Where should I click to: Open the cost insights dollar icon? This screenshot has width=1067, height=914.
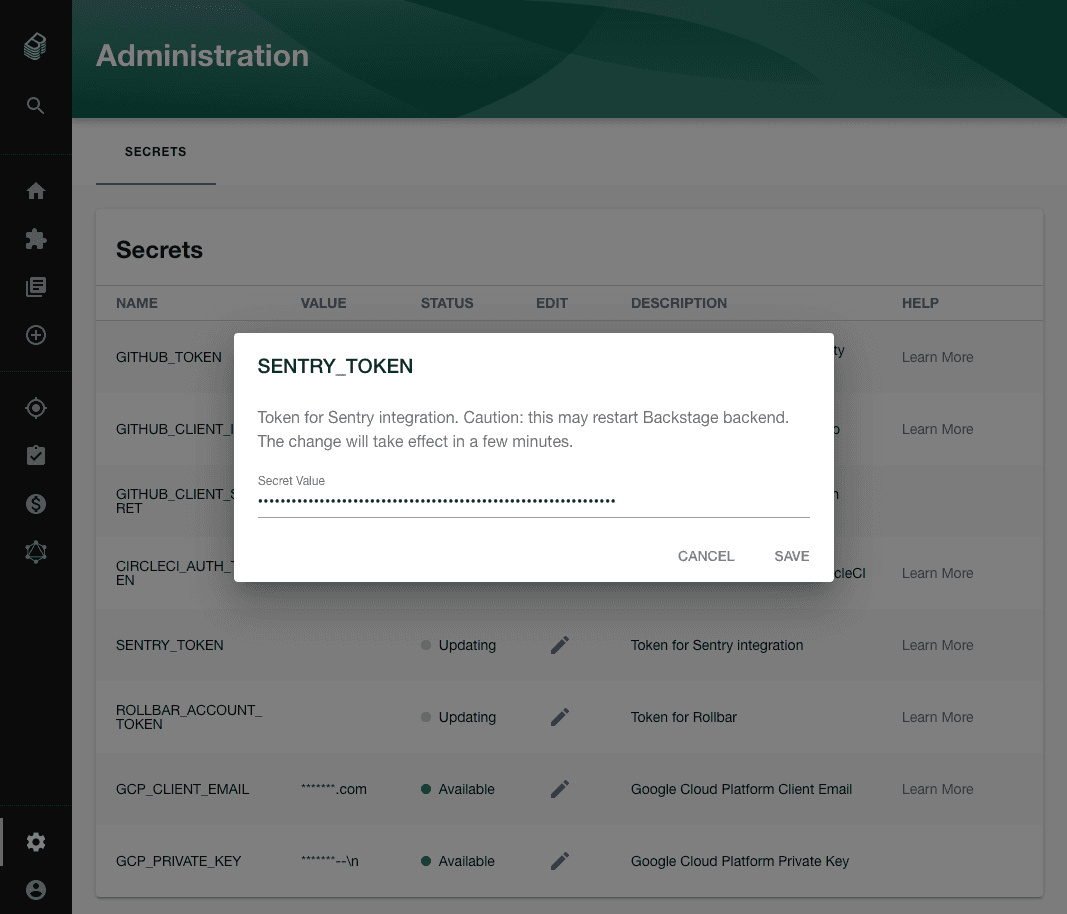pos(35,504)
